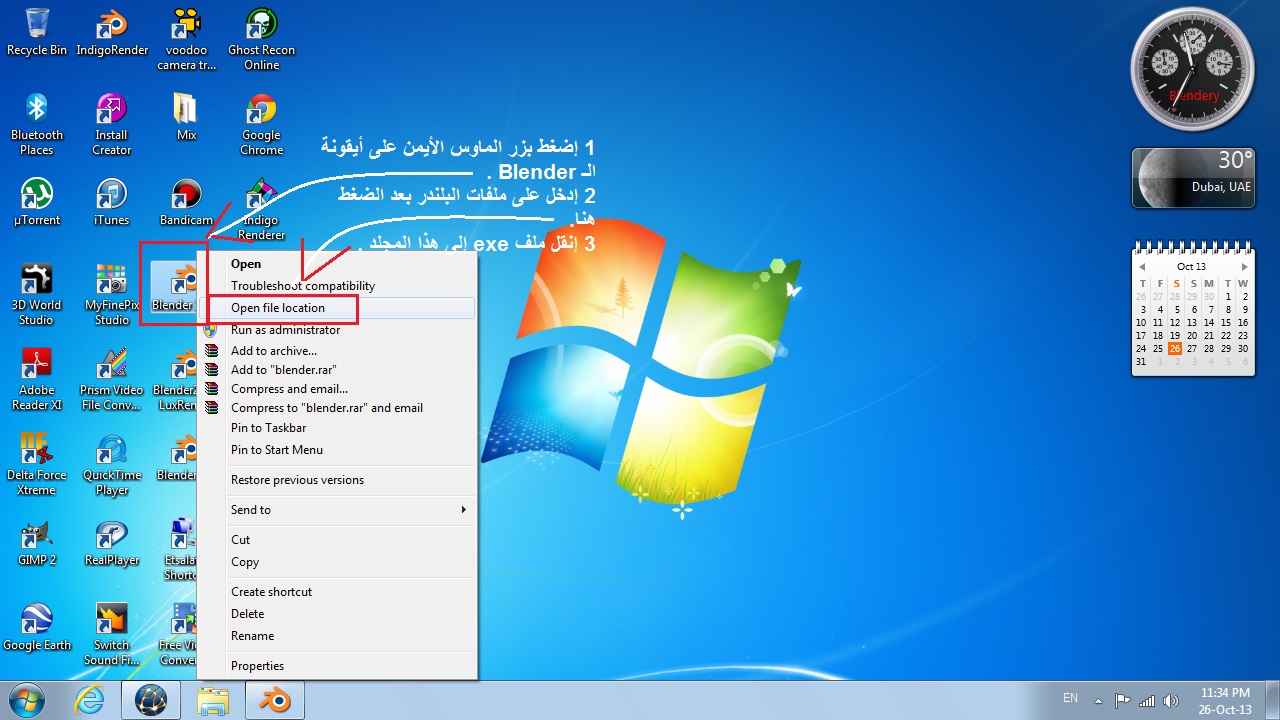This screenshot has width=1280, height=720.
Task: Select the voodoo camera tracker shortcut
Action: tap(186, 38)
